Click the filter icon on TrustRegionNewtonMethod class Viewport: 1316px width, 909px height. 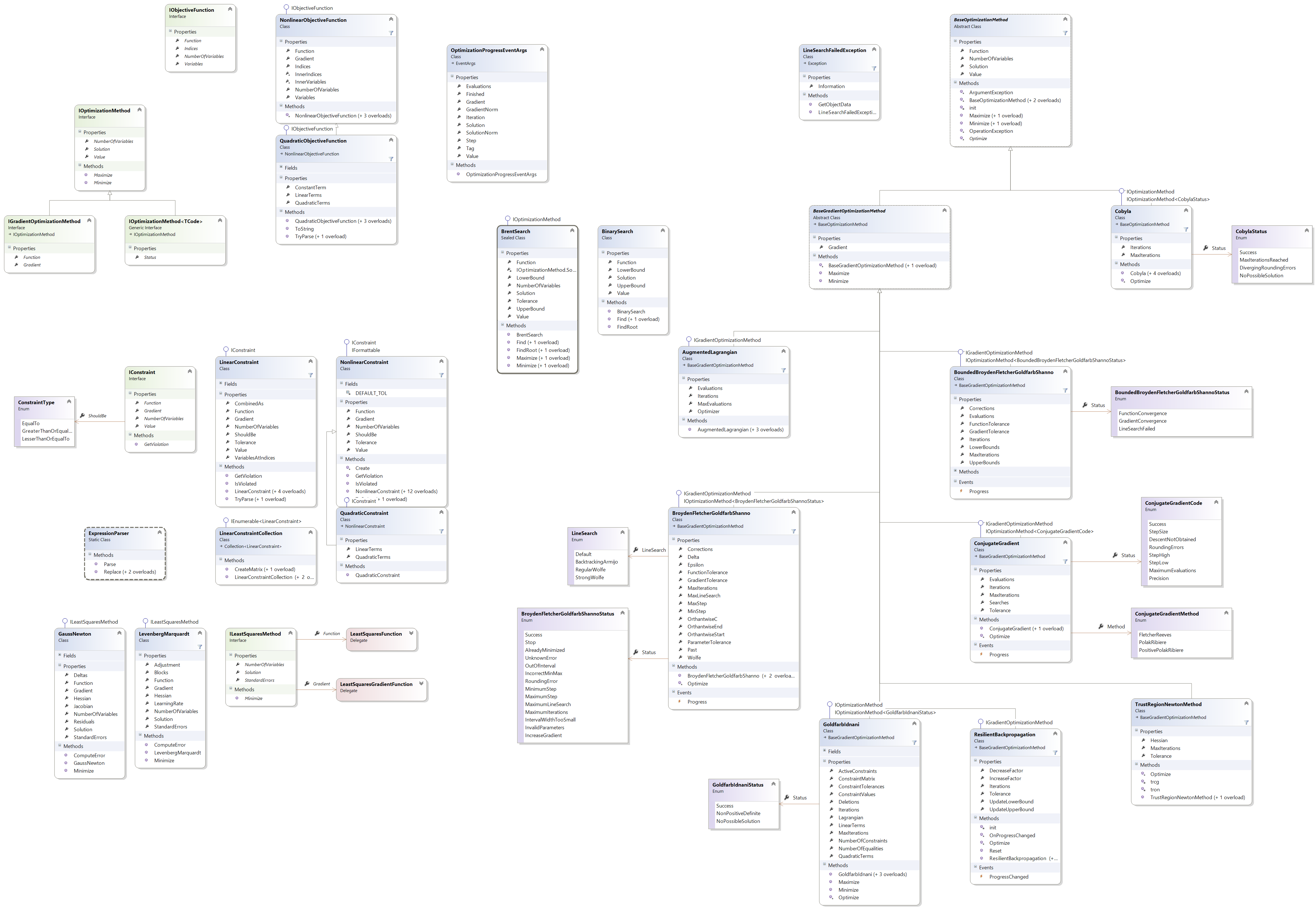coord(1246,723)
